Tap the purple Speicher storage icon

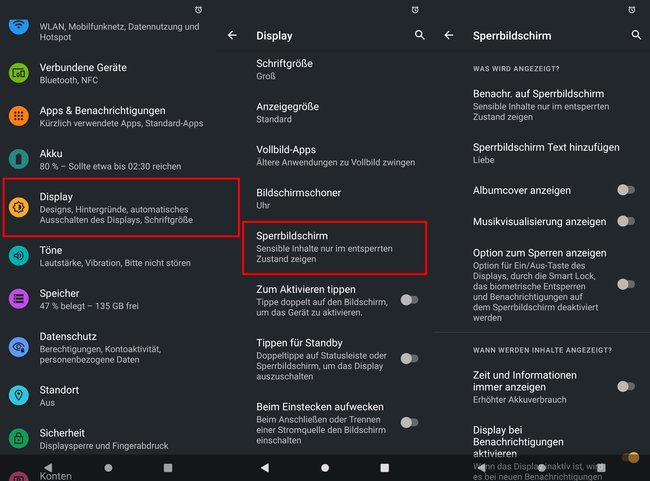(x=19, y=299)
